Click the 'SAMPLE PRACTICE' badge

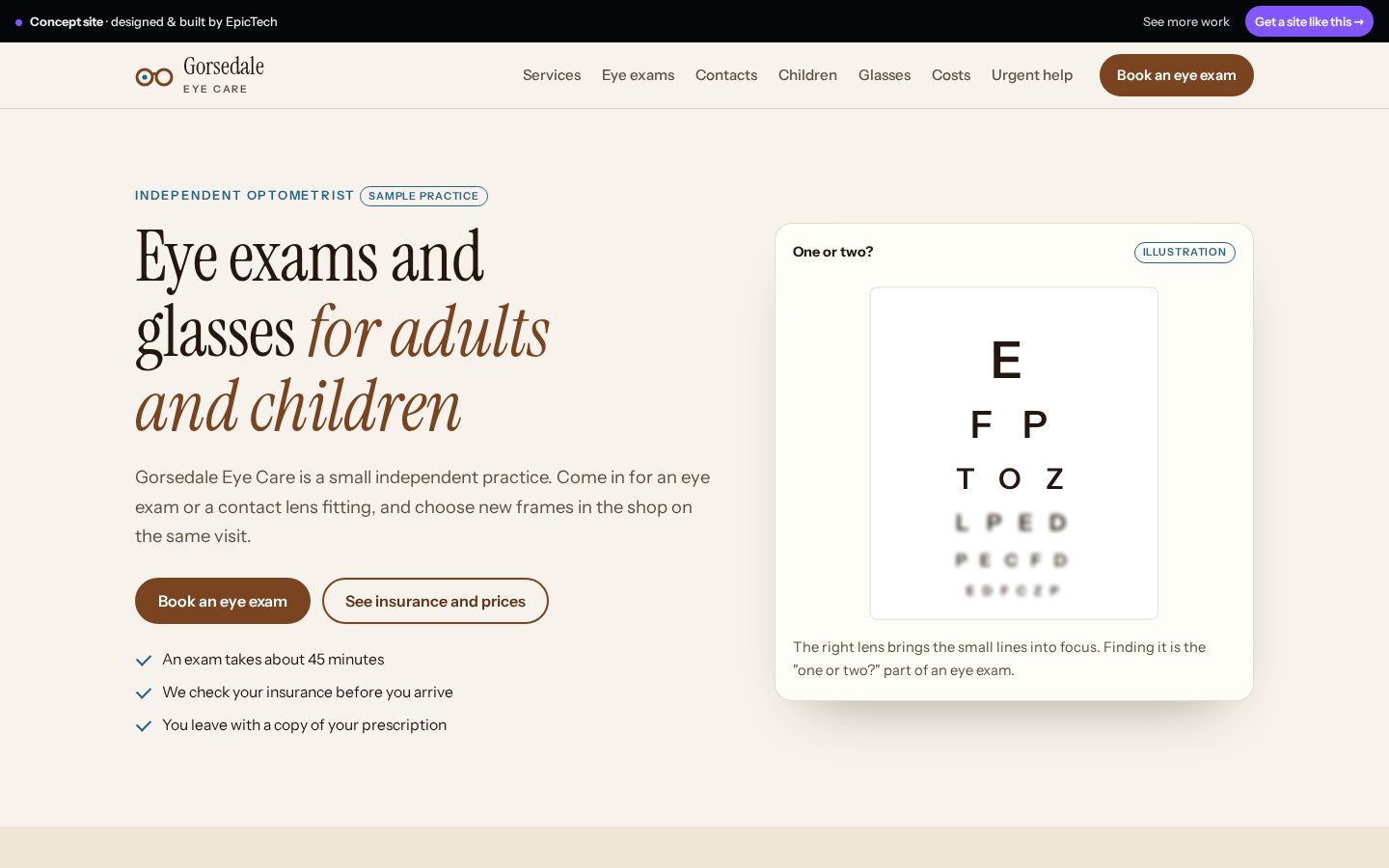pos(423,196)
